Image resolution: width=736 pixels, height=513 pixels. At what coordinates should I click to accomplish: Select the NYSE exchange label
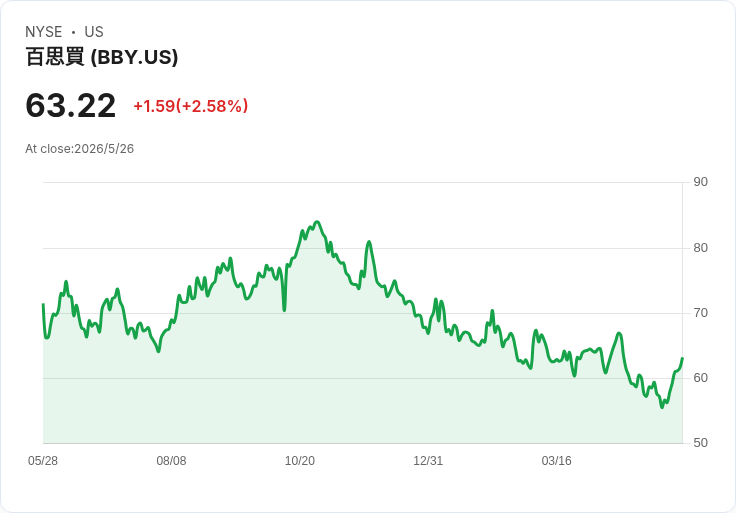[44, 32]
